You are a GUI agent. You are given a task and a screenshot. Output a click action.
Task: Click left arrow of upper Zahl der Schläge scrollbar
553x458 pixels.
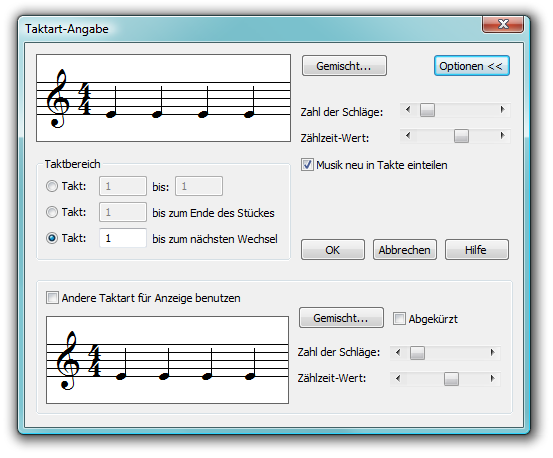click(408, 110)
